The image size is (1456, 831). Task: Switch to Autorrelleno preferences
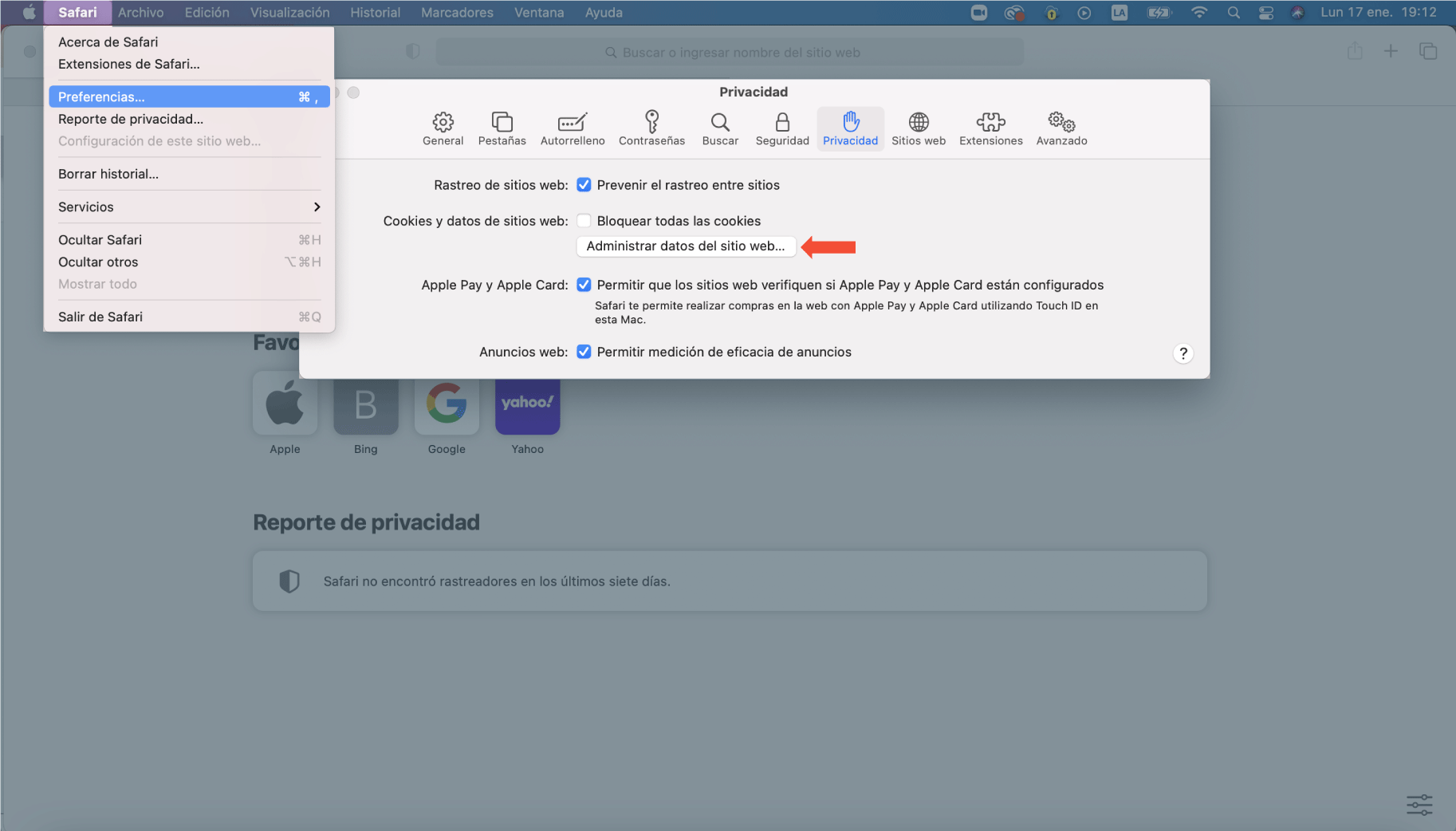(573, 129)
